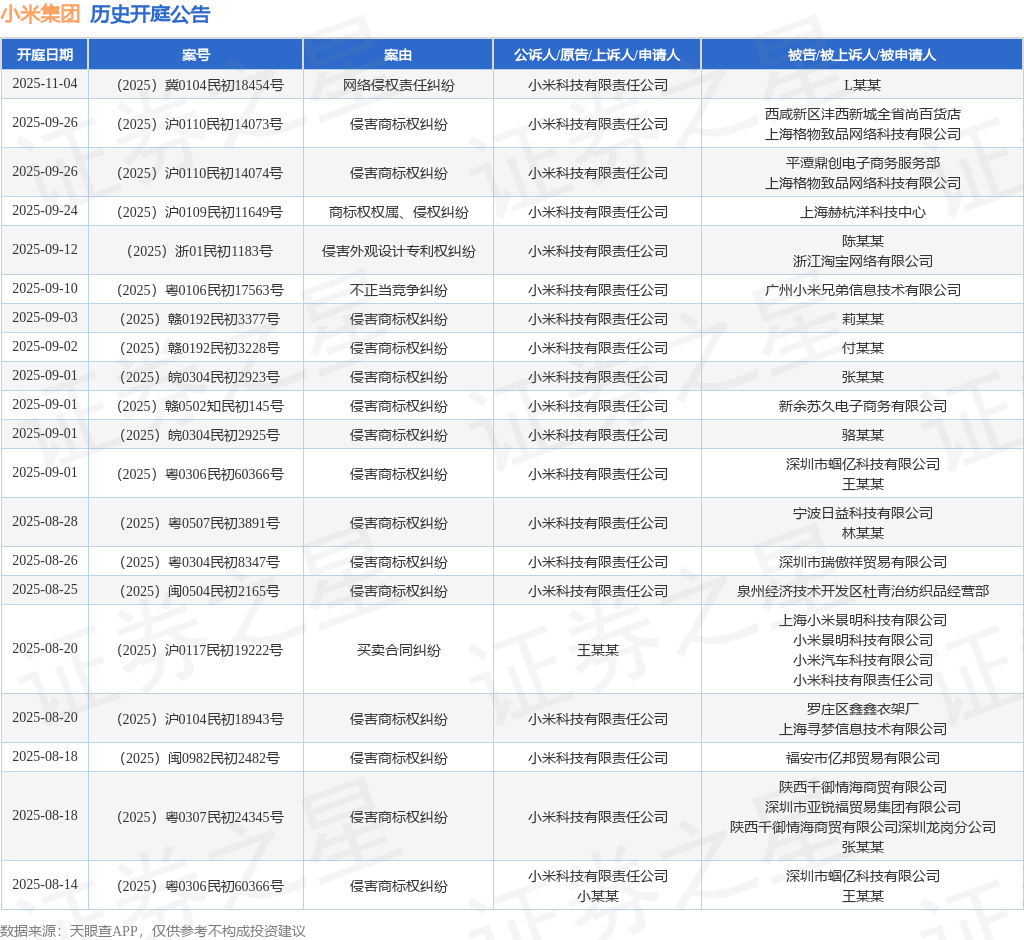Click defendant 罗庄区鑫鑫衣架厂
Screen dimensions: 1024x940
863,709
